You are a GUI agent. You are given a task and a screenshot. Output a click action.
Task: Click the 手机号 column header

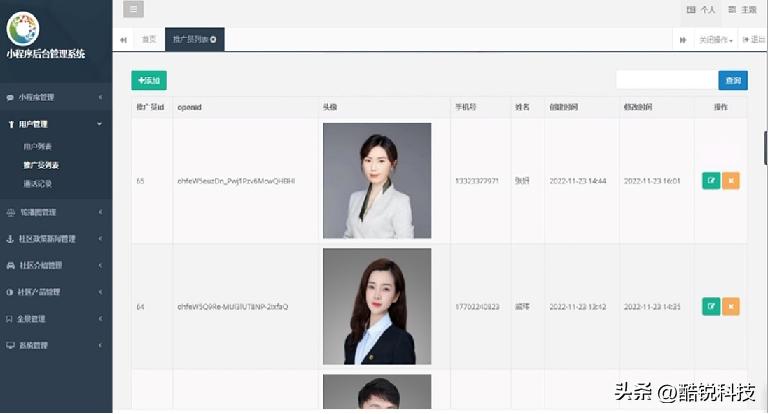click(466, 107)
